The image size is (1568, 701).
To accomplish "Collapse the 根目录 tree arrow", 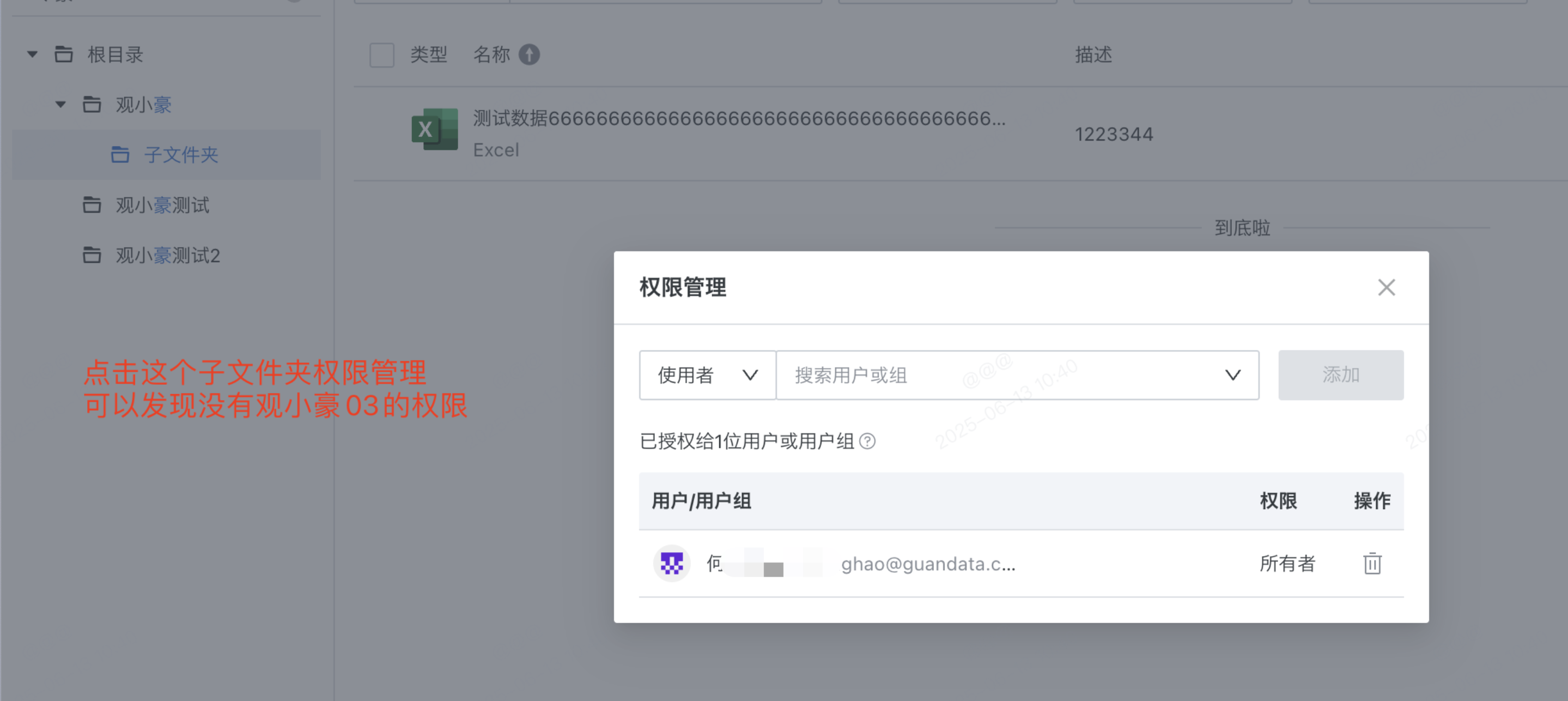I will point(33,55).
